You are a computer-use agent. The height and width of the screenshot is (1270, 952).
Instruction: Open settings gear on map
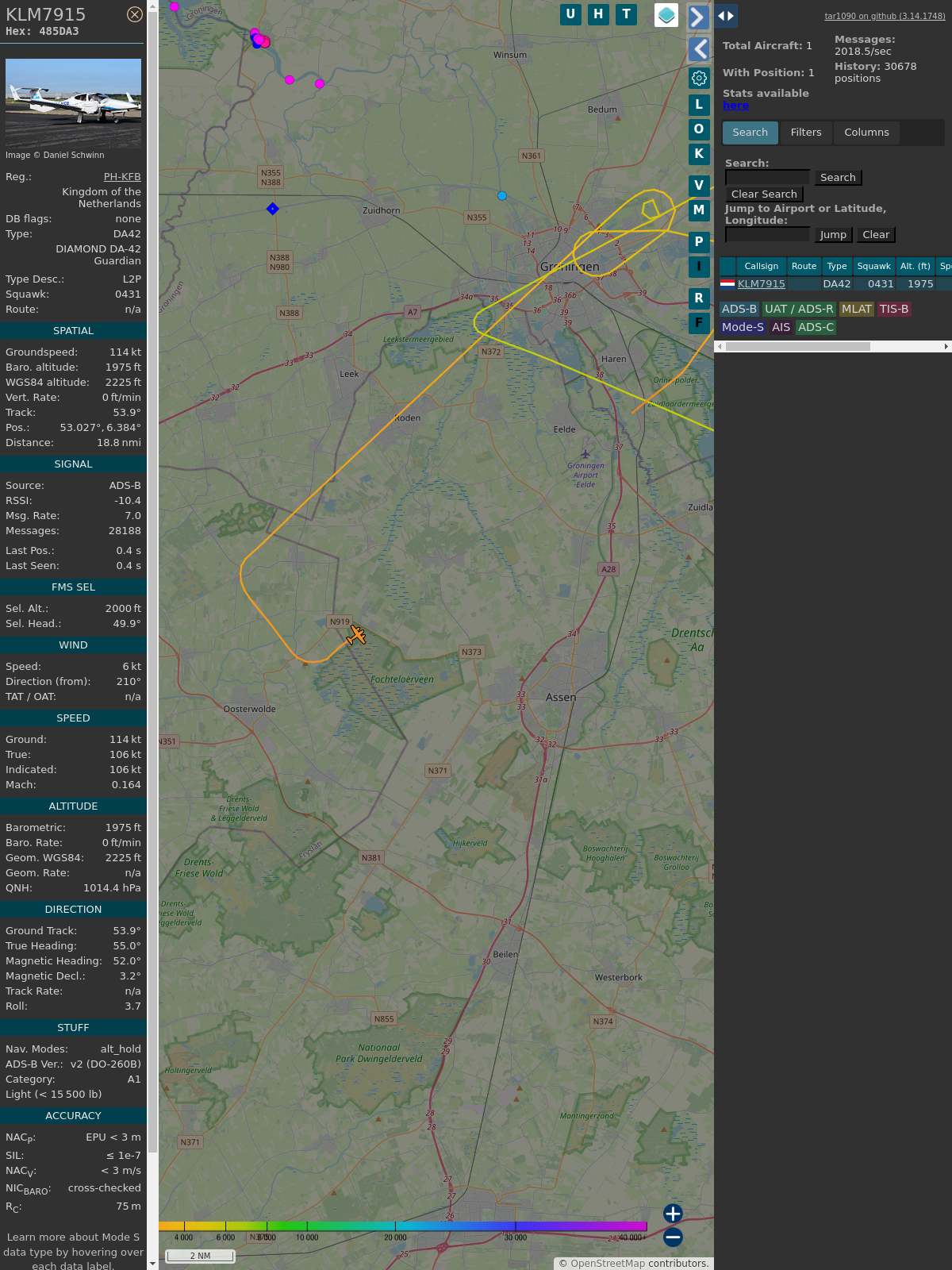pyautogui.click(x=699, y=78)
